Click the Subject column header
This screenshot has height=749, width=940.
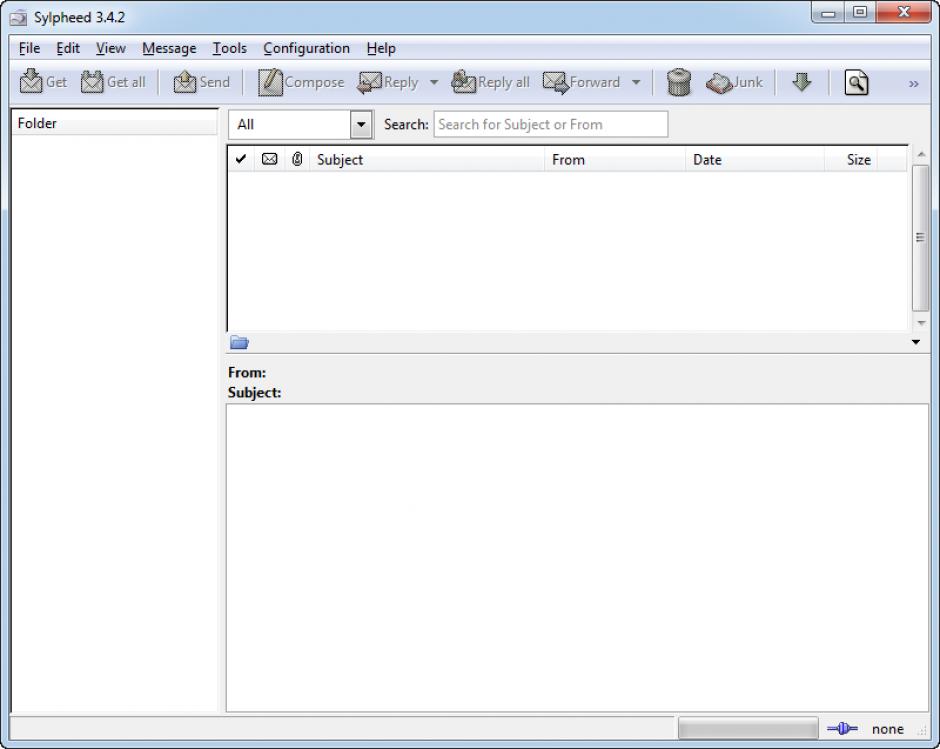(427, 160)
